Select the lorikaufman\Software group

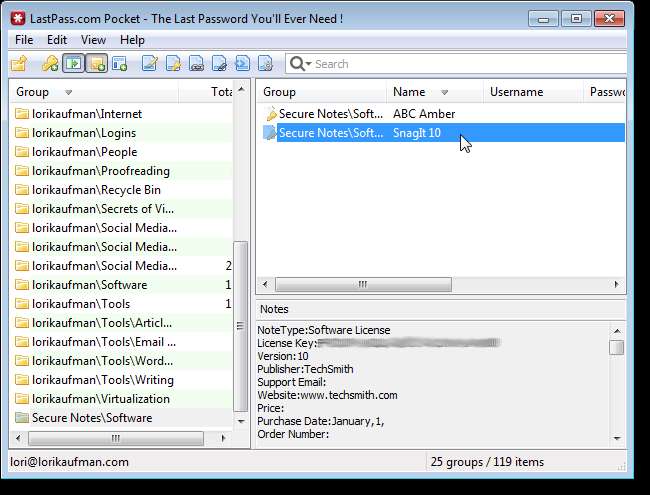pyautogui.click(x=122, y=285)
